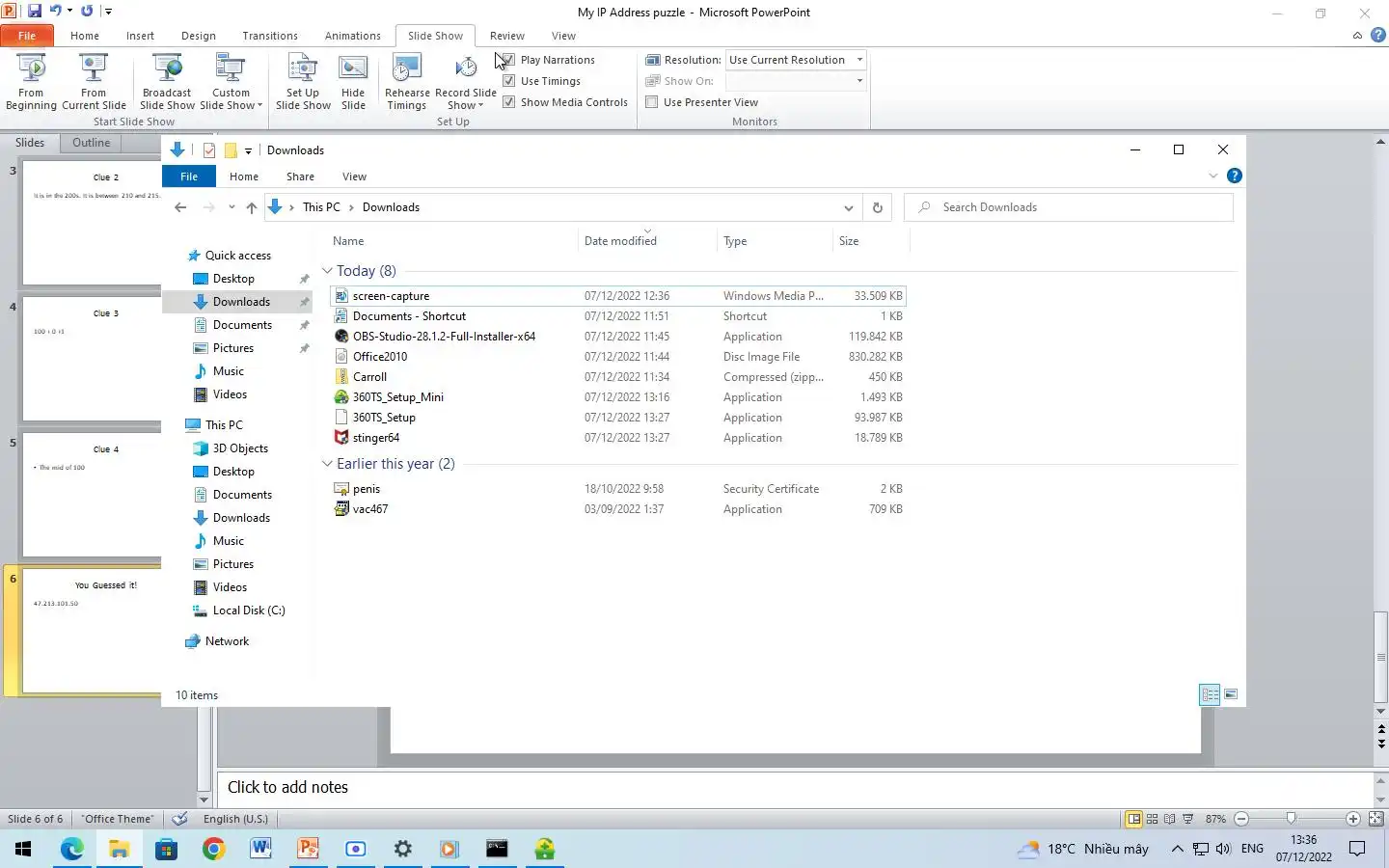The image size is (1389, 868).
Task: Collapse the Today (8) group
Action: [x=327, y=271]
